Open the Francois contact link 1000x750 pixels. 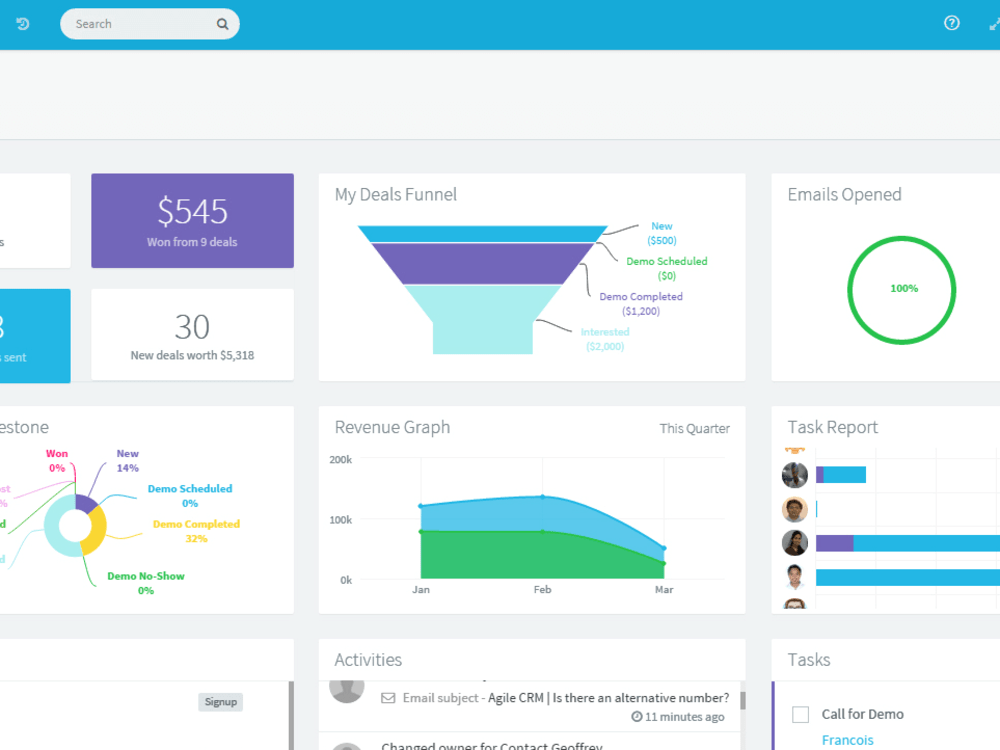[x=848, y=740]
